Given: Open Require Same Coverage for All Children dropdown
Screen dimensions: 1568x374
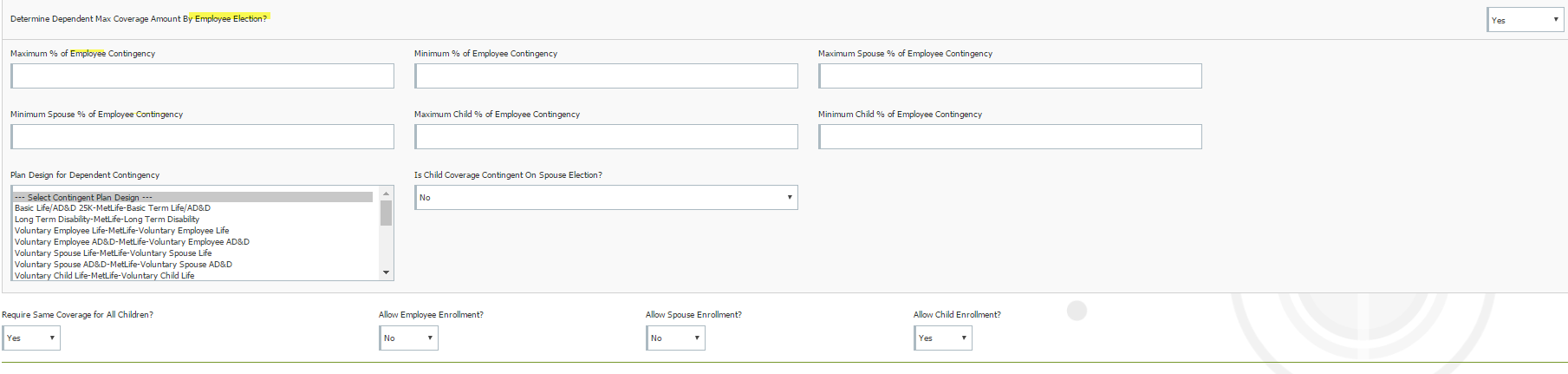Looking at the screenshot, I should pyautogui.click(x=31, y=338).
